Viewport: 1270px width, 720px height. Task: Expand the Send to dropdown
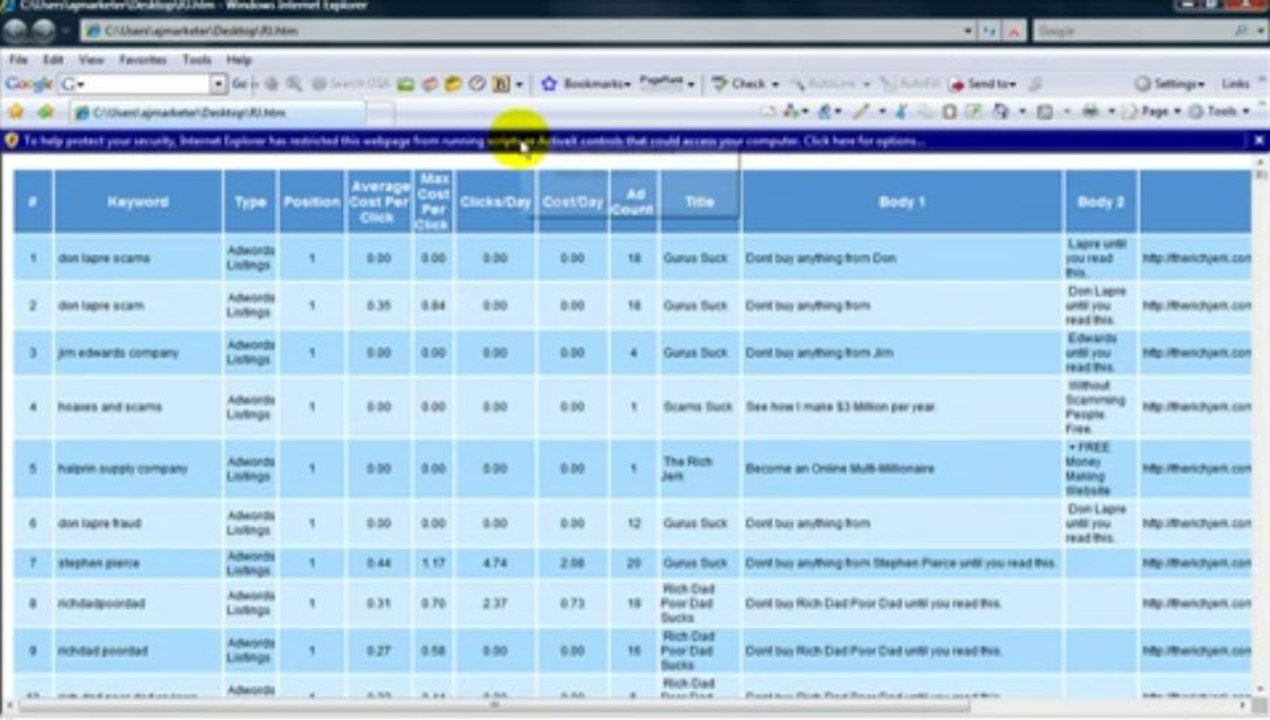983,84
